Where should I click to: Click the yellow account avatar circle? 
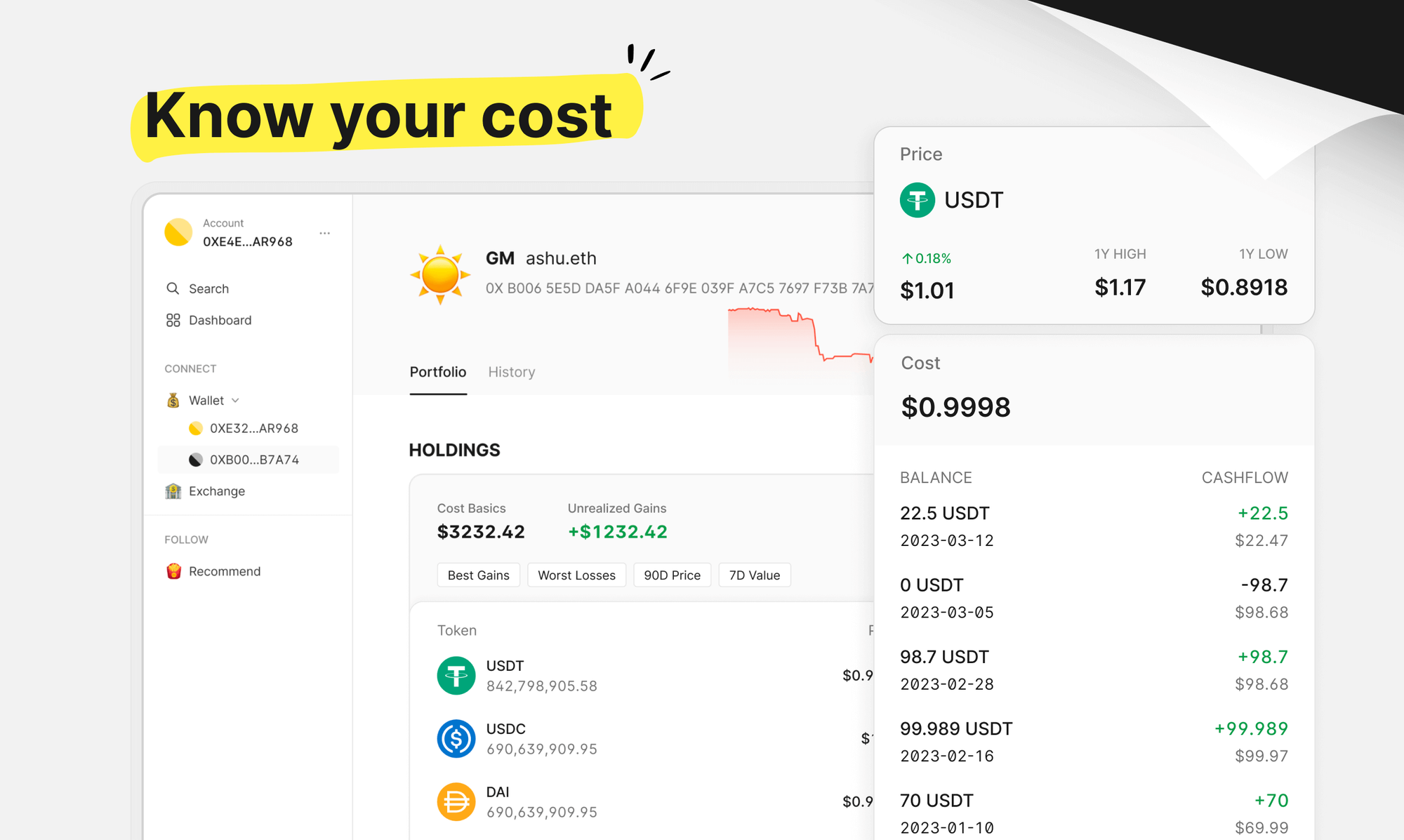point(178,232)
